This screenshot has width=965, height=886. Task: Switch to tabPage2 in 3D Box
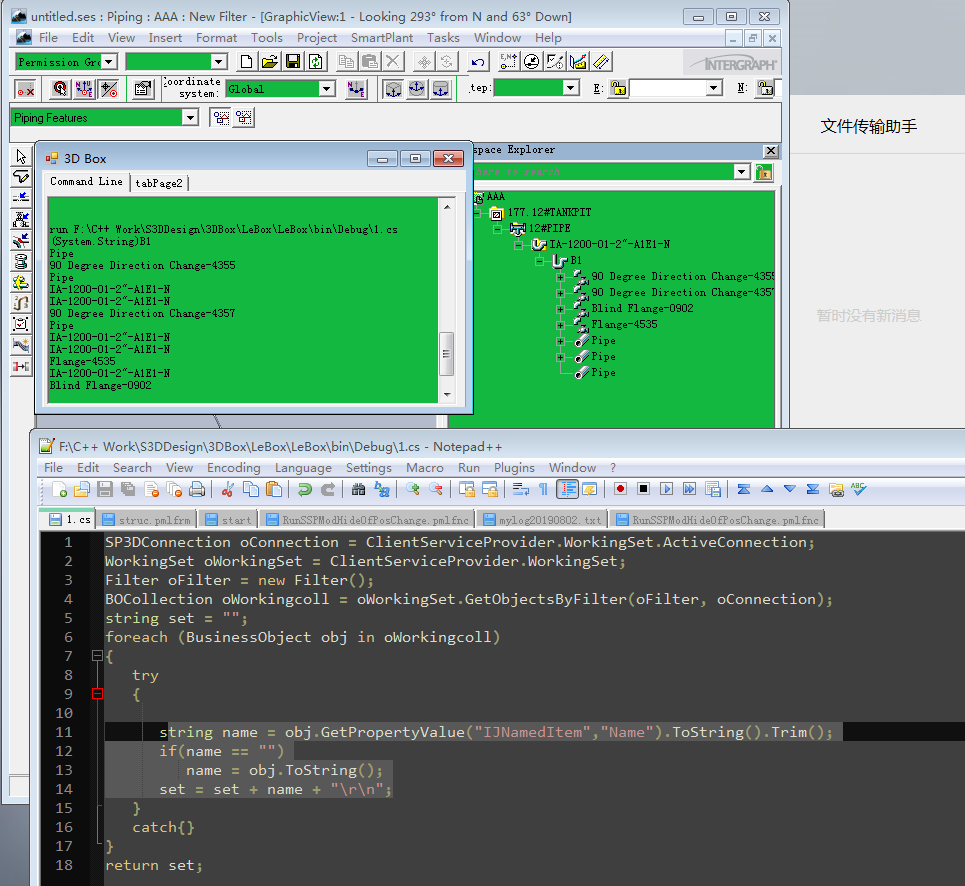[x=159, y=183]
